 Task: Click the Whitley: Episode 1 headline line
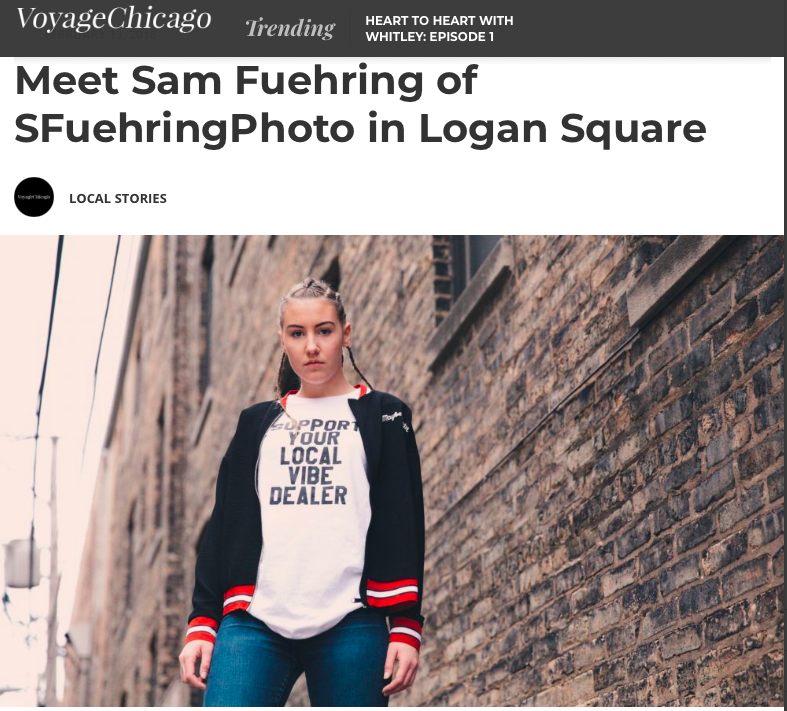point(430,37)
